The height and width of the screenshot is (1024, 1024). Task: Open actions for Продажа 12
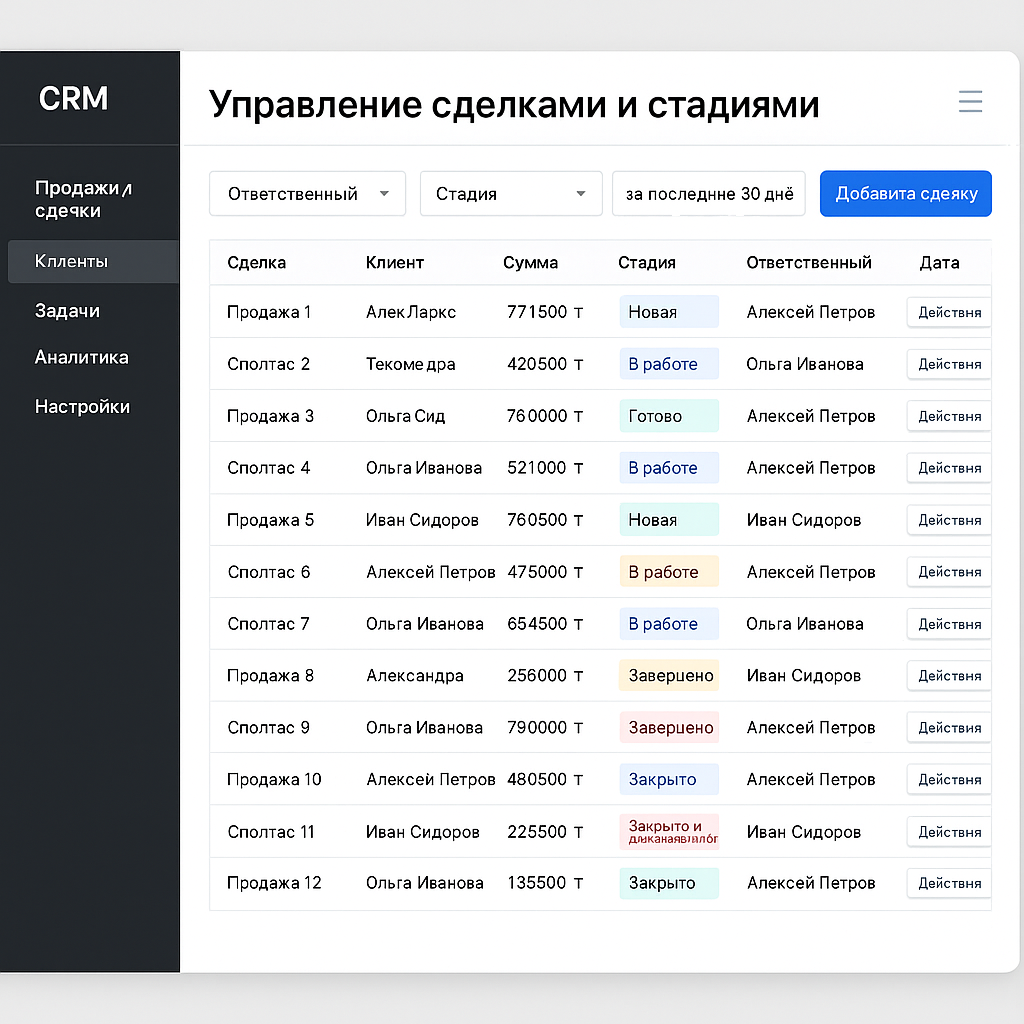(x=949, y=883)
